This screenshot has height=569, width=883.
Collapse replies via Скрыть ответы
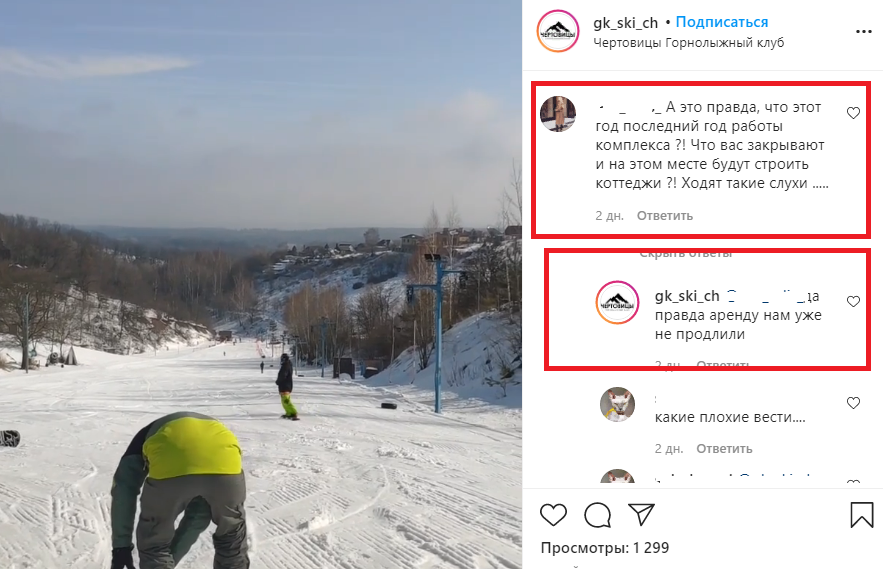pos(685,254)
